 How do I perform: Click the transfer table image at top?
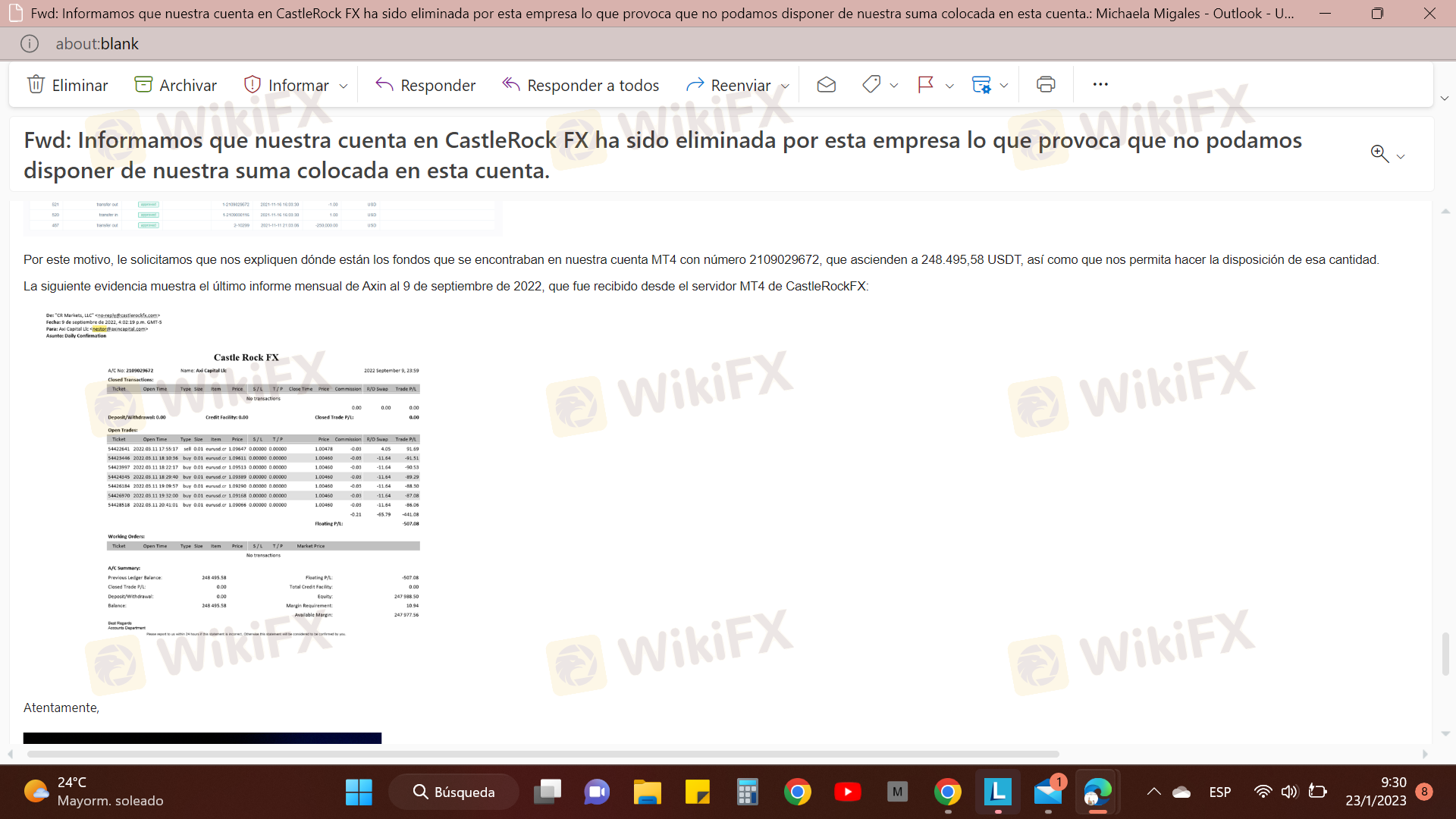tap(262, 218)
